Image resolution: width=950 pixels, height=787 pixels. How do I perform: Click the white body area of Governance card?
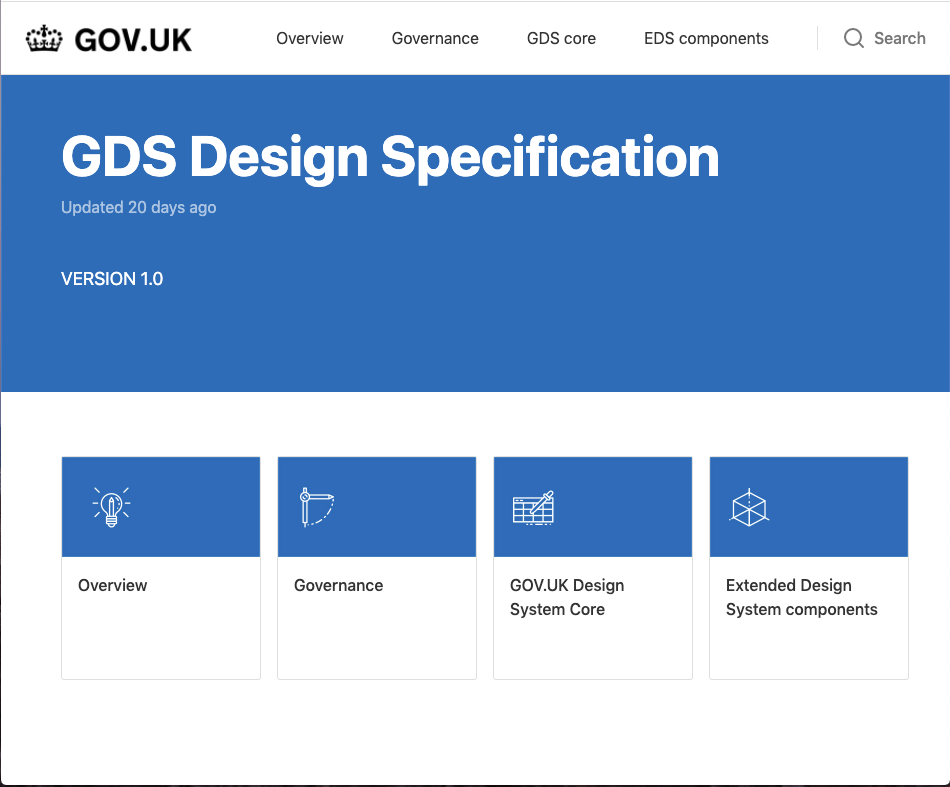[x=376, y=640]
